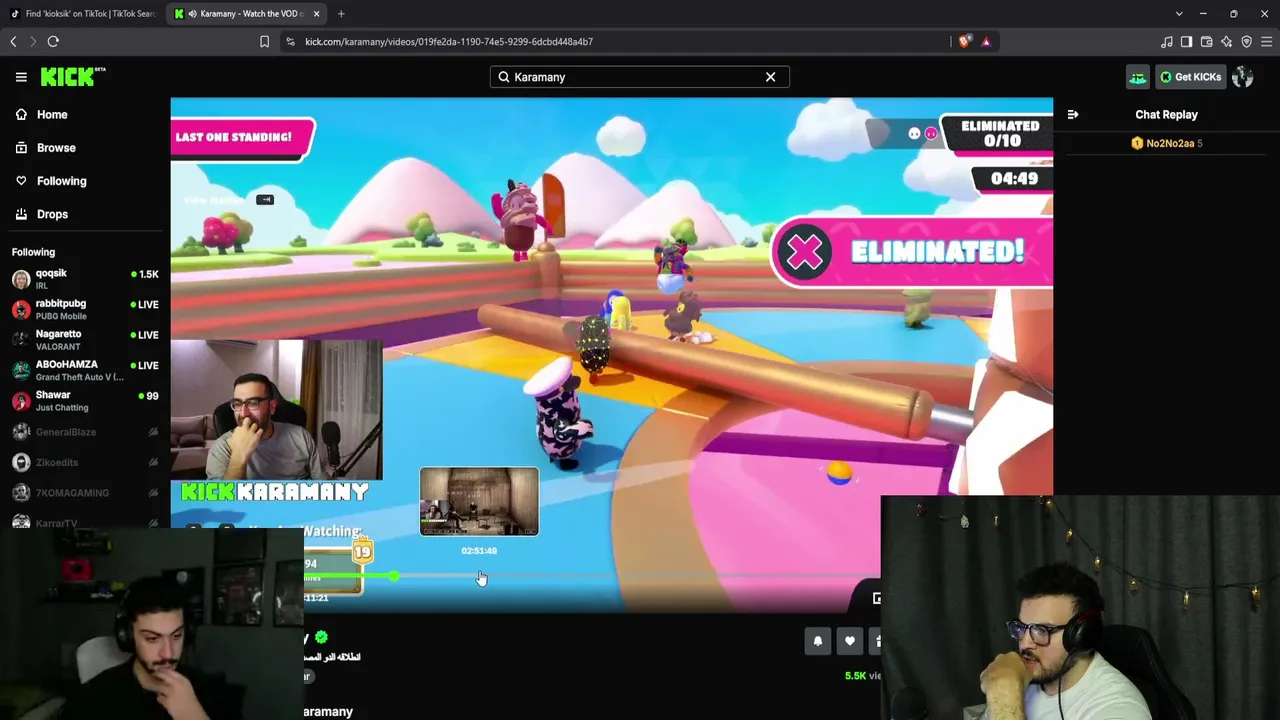
Task: Clear the Karamany search text
Action: [x=770, y=77]
